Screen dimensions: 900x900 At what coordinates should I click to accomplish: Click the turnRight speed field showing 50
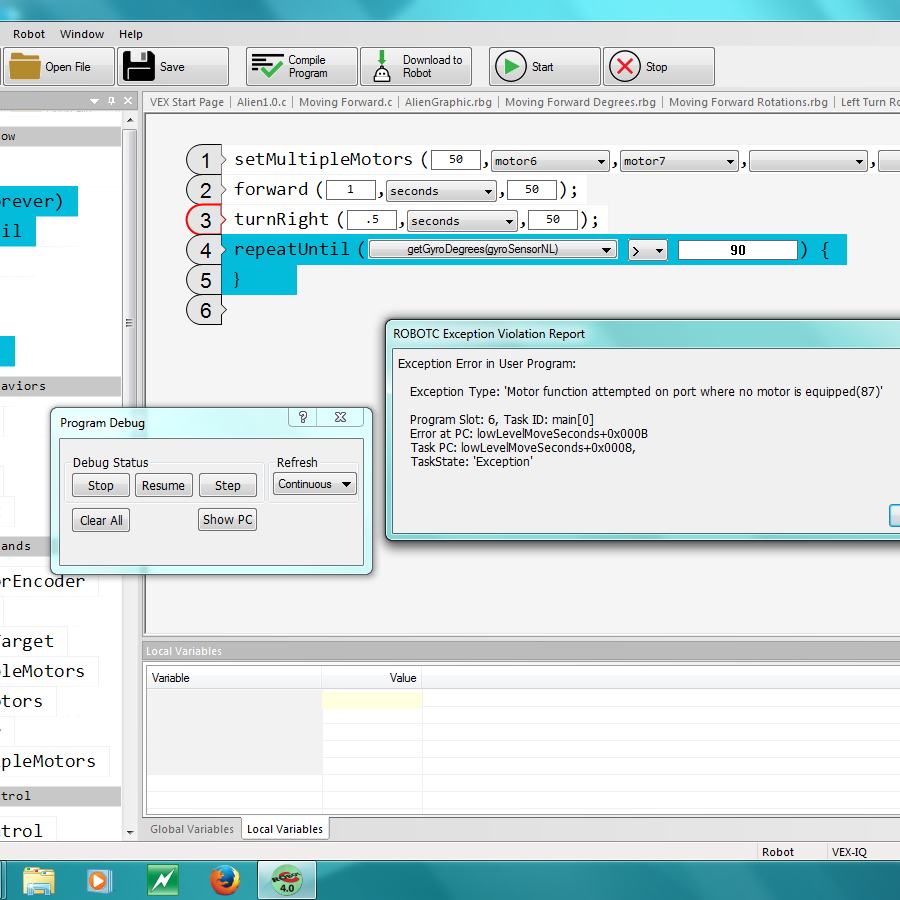(553, 219)
